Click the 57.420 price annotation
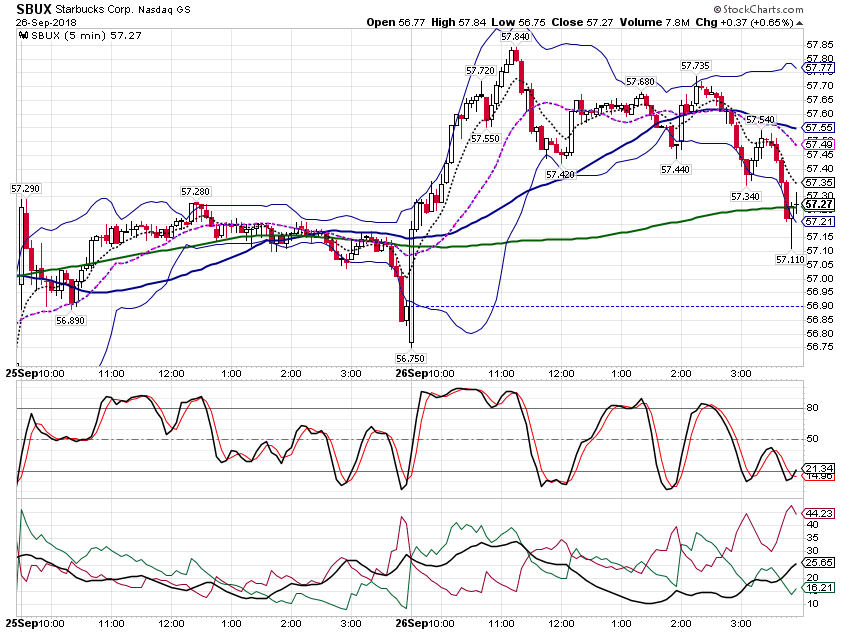Image resolution: width=850 pixels, height=633 pixels. [x=560, y=174]
